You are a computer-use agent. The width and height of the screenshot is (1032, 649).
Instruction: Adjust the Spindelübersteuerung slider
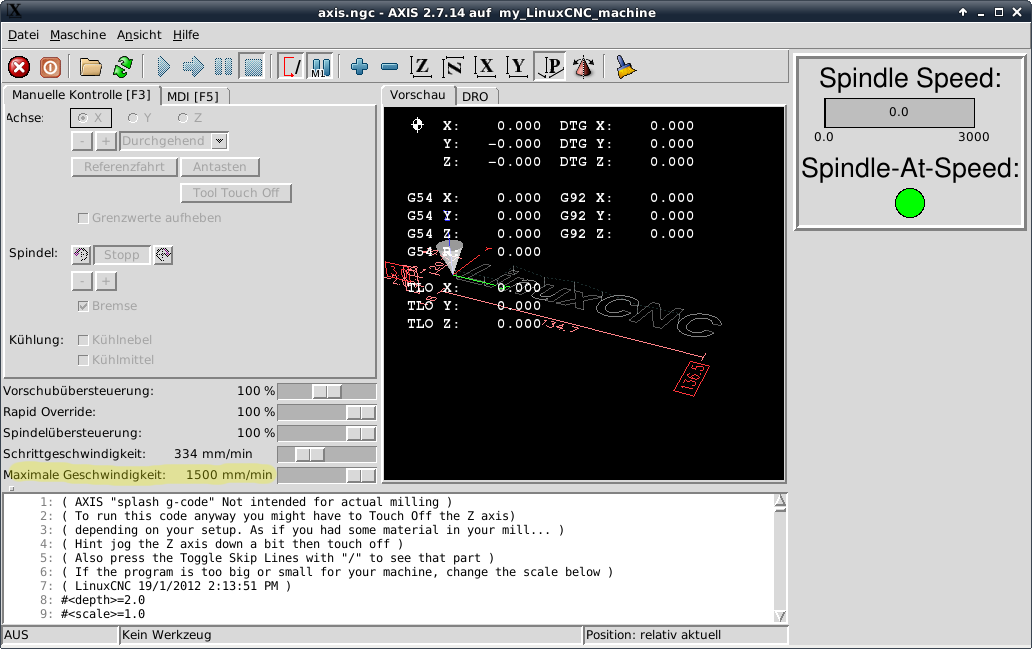tap(327, 434)
